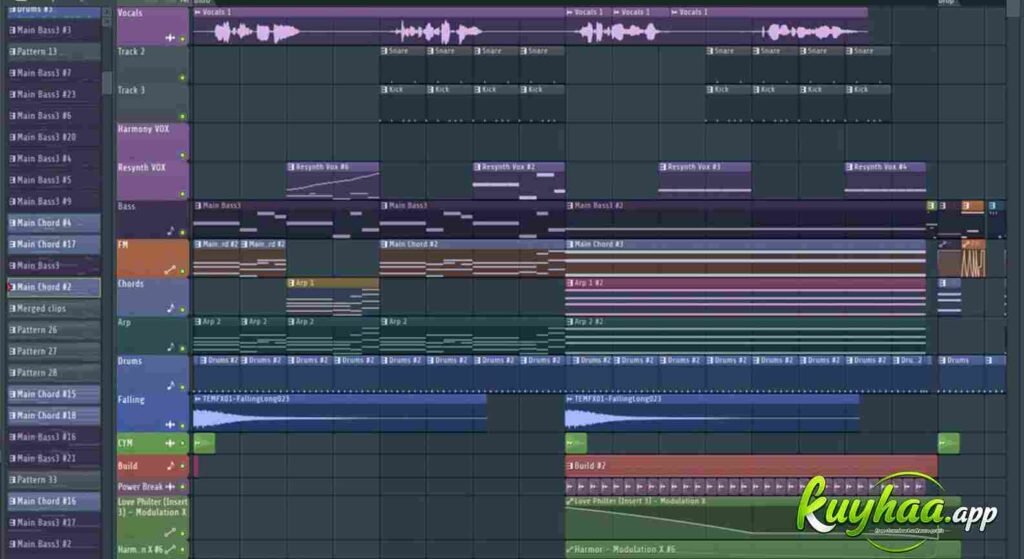
Task: Select Main Bass3 #21 in the picker
Action: (x=54, y=458)
